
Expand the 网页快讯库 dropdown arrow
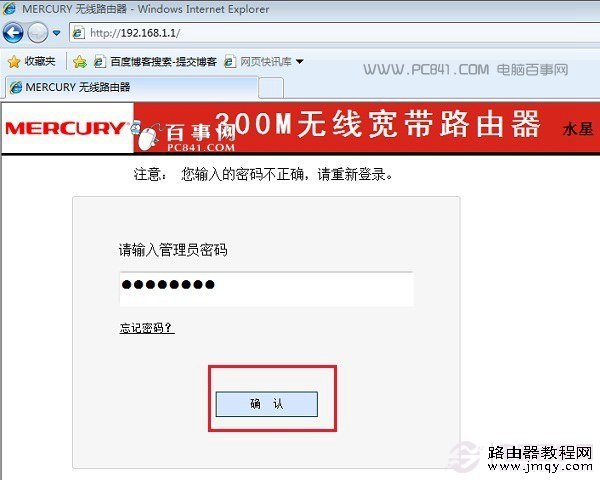[300, 62]
